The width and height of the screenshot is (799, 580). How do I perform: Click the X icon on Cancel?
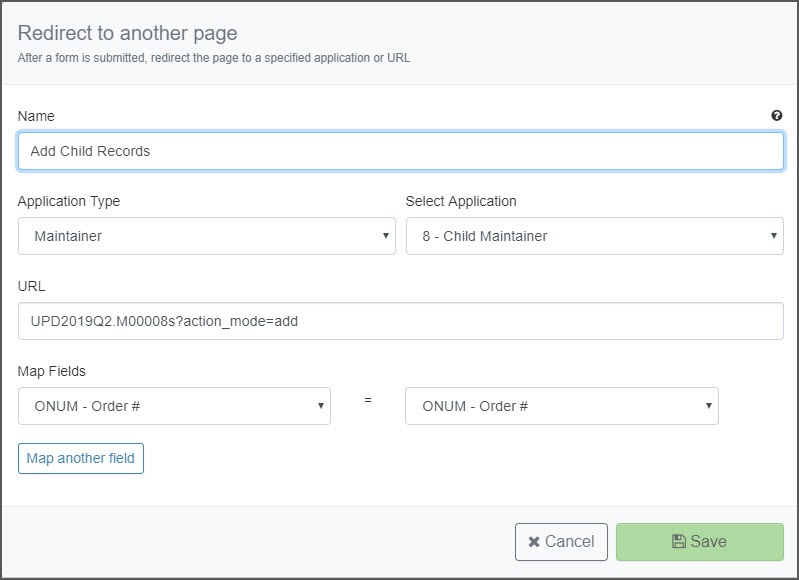coord(534,542)
